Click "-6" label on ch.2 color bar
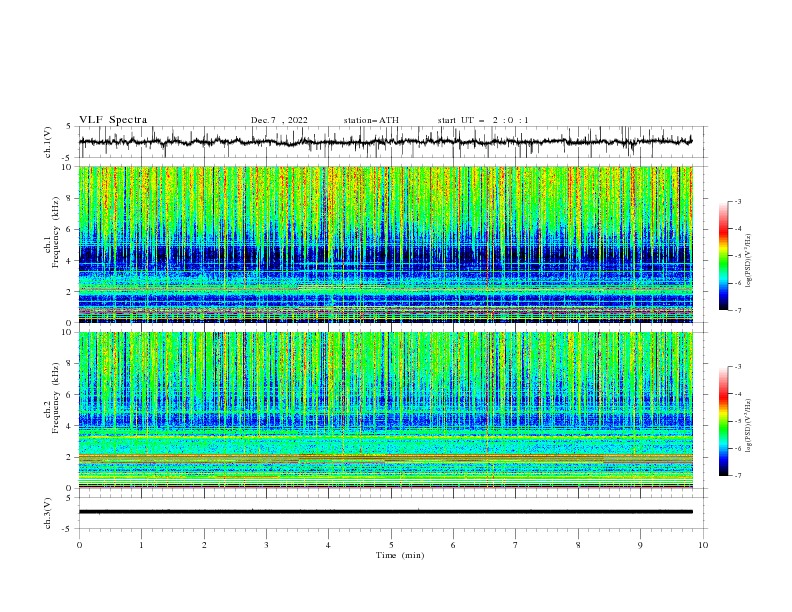Screen dimensions: 792x612 [738, 448]
